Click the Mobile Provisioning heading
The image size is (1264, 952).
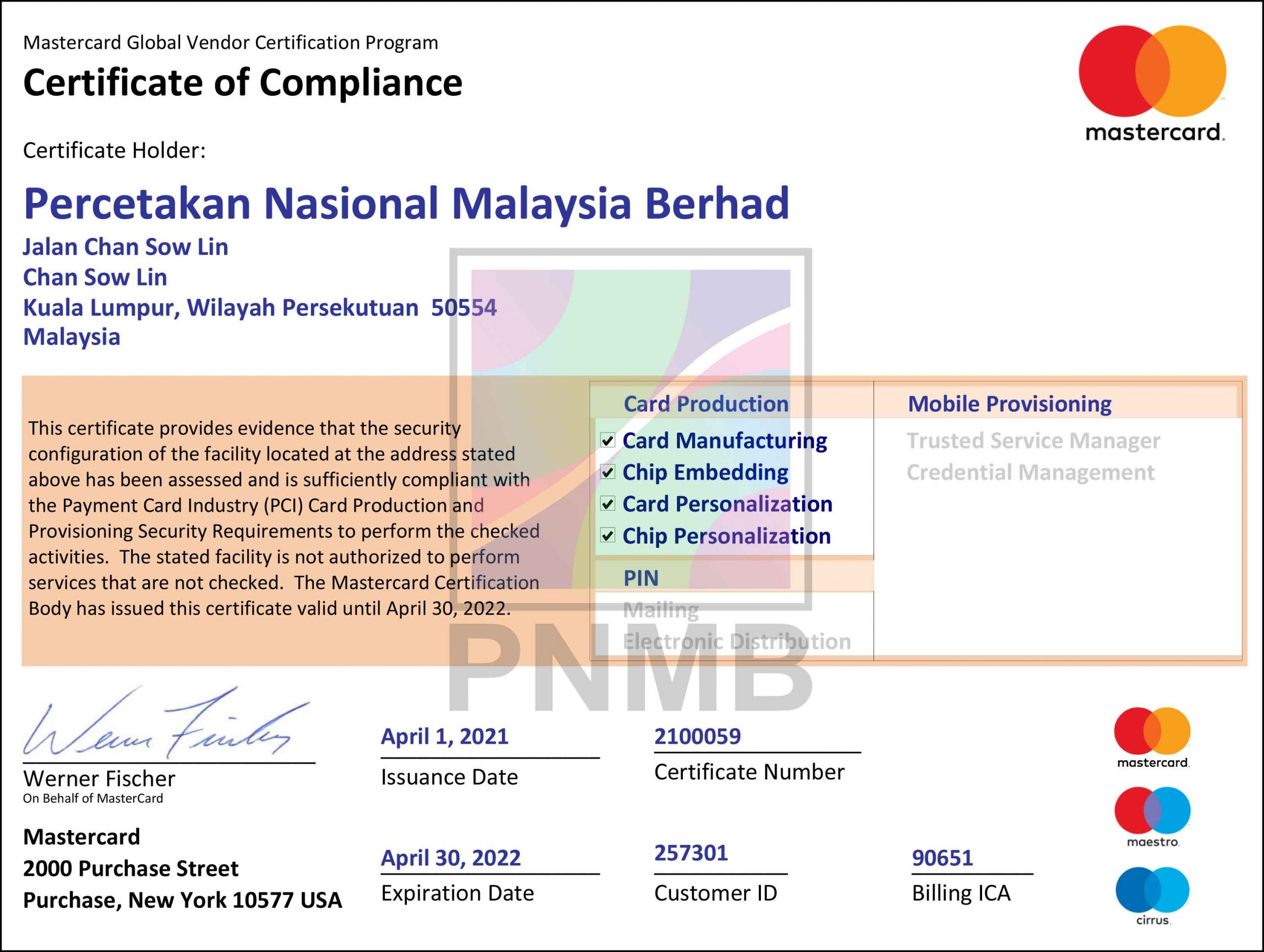(x=1009, y=404)
